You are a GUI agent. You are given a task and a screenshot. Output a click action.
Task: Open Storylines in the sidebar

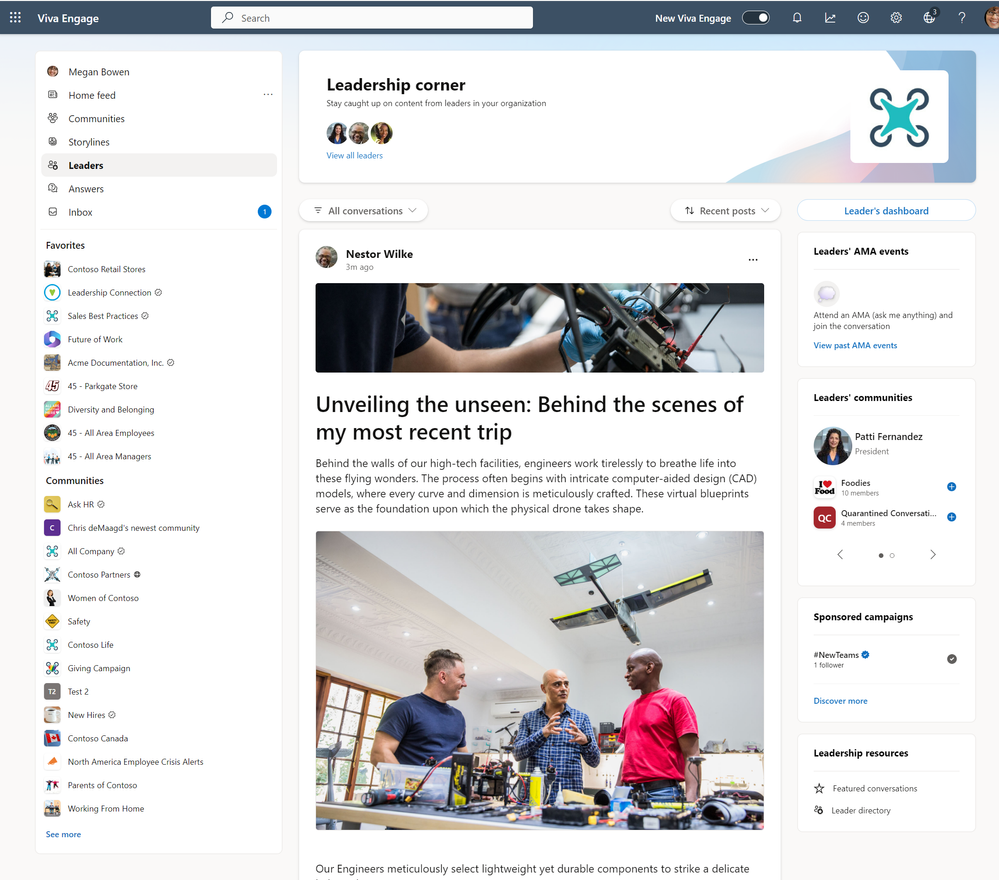(159, 141)
